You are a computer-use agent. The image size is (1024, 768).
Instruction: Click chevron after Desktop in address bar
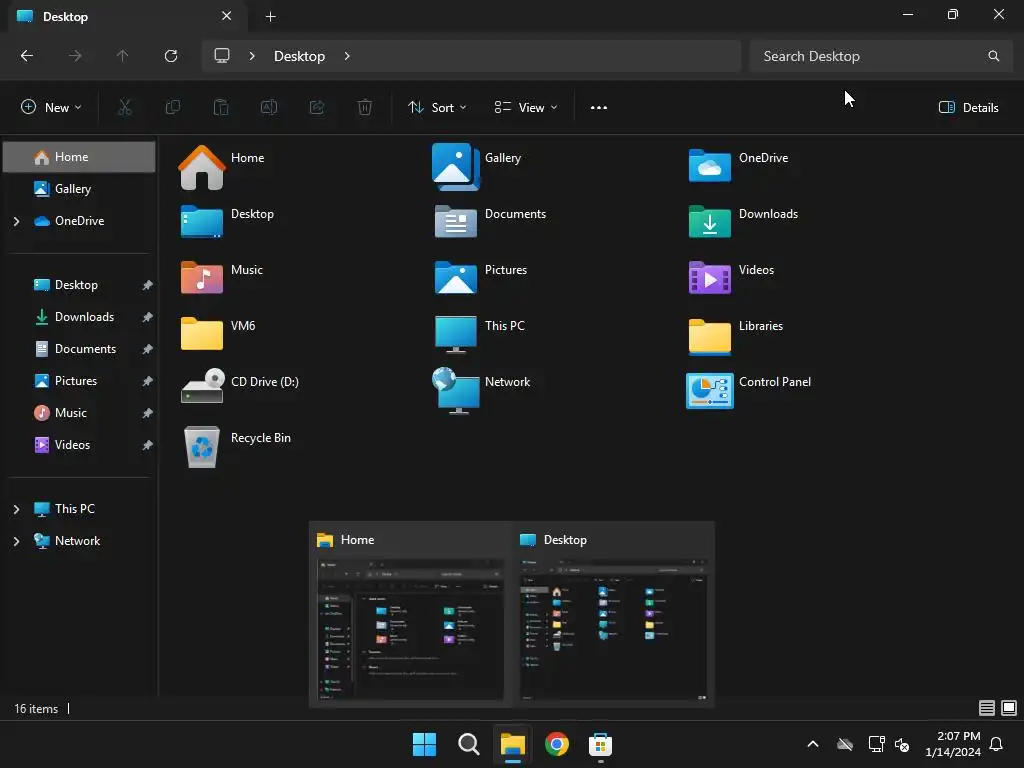click(347, 56)
